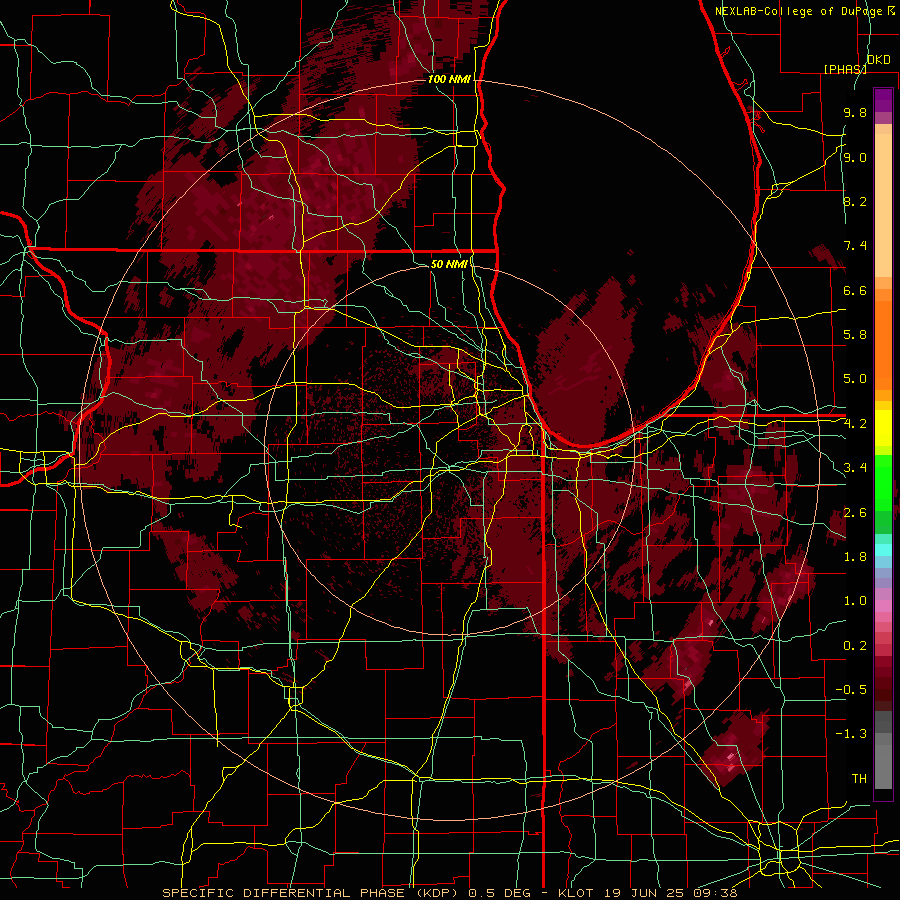
Task: Click the KLOT 19 JUN 25 09:38 timestamp
Action: click(x=647, y=893)
